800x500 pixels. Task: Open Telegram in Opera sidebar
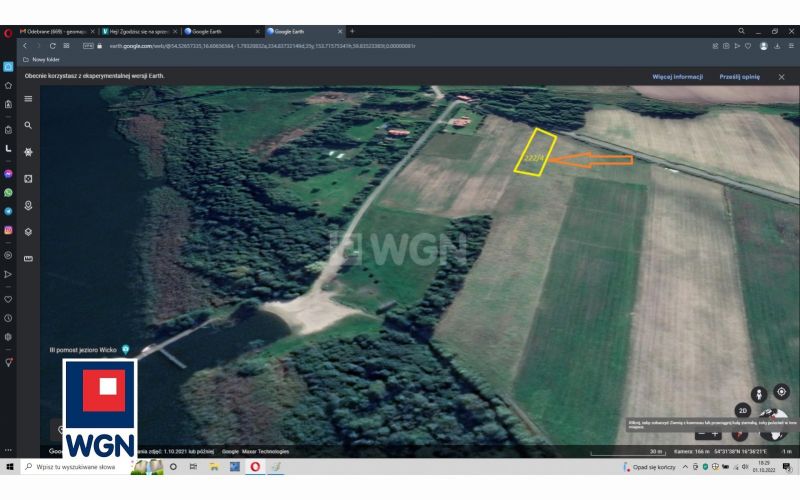click(x=8, y=211)
